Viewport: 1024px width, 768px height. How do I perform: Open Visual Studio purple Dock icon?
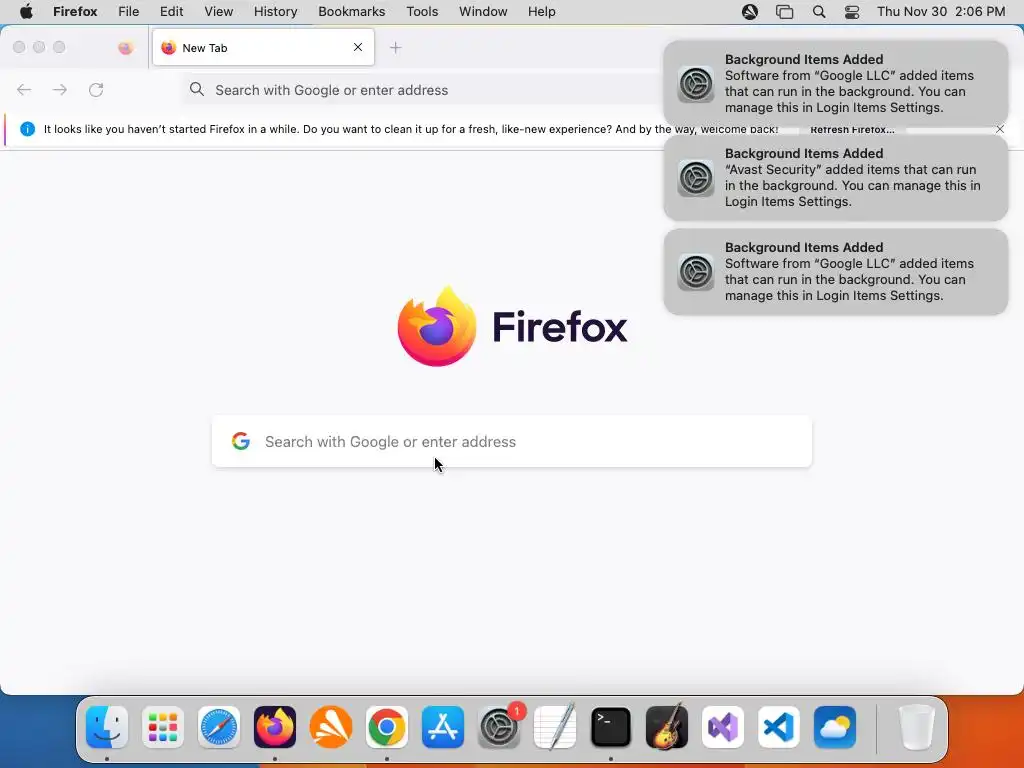(723, 727)
